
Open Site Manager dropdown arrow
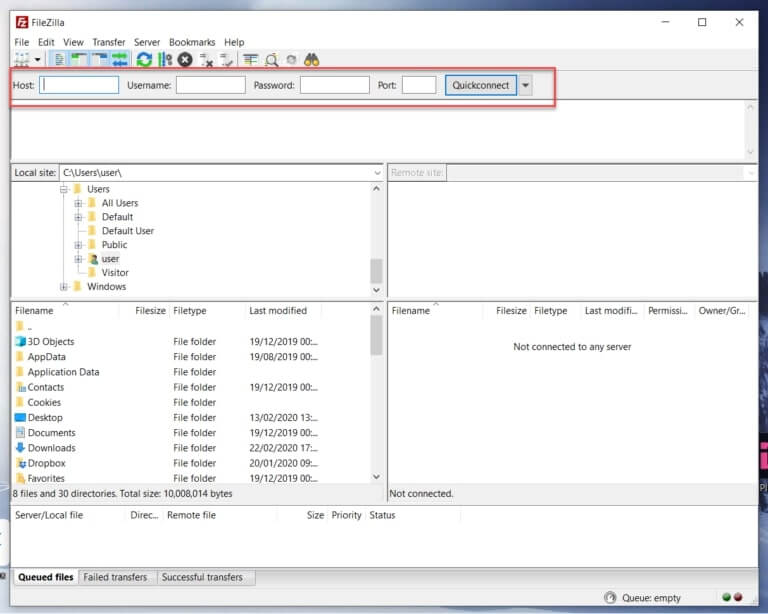click(x=38, y=60)
